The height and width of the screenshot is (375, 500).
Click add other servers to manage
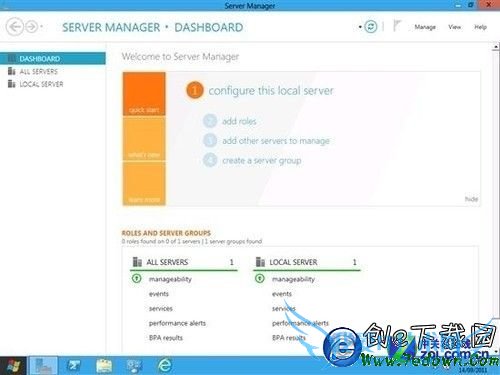(276, 141)
